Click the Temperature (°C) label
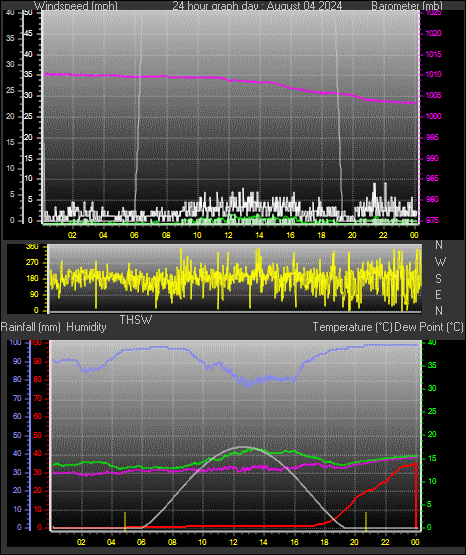Screen dimensions: 466x555 coord(352,327)
